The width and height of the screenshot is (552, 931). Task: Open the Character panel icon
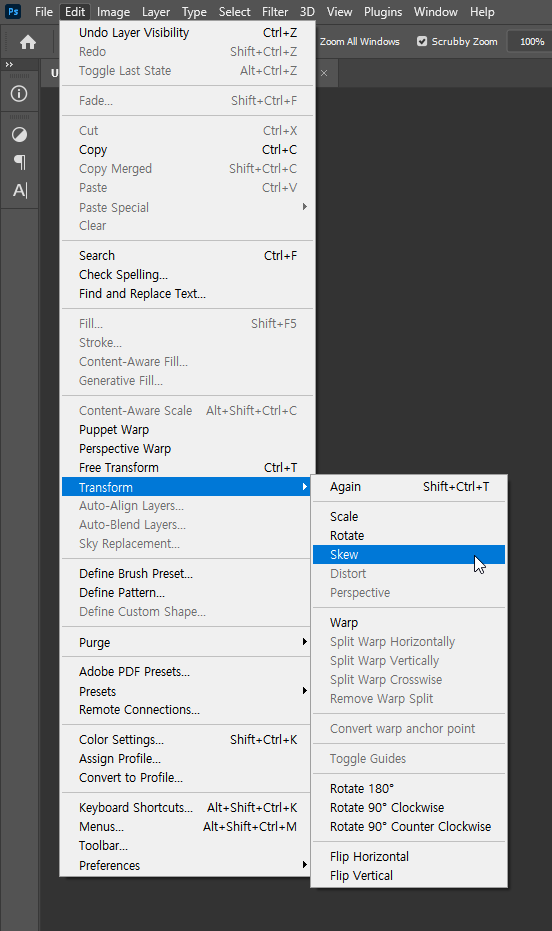tap(20, 190)
